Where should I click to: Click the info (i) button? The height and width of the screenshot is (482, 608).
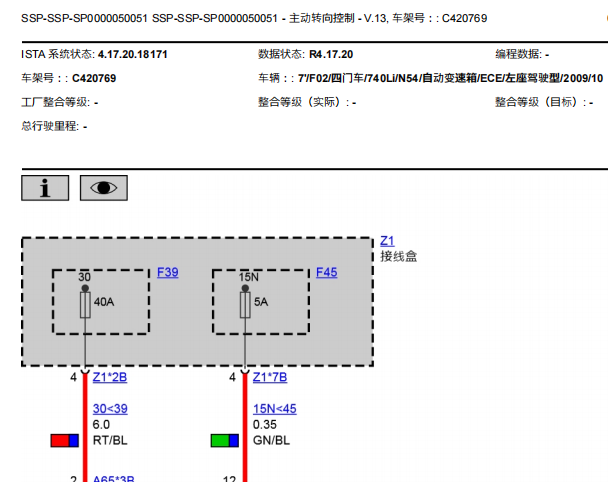click(45, 188)
